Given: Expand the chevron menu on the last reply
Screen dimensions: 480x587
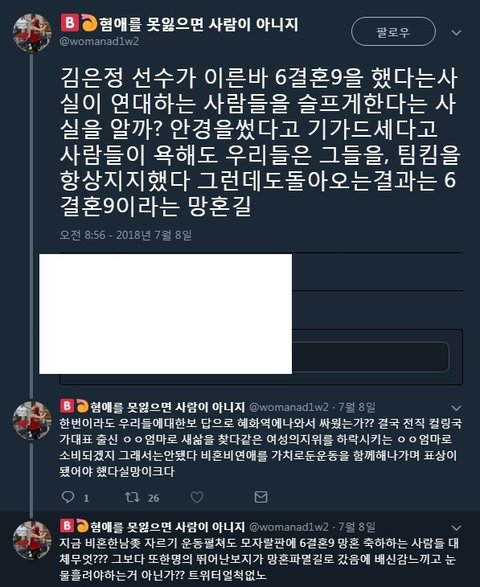Looking at the screenshot, I should click(x=456, y=528).
